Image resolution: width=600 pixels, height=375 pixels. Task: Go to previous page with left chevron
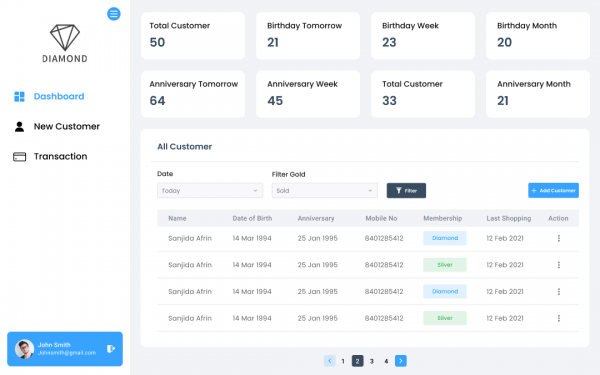pos(329,361)
